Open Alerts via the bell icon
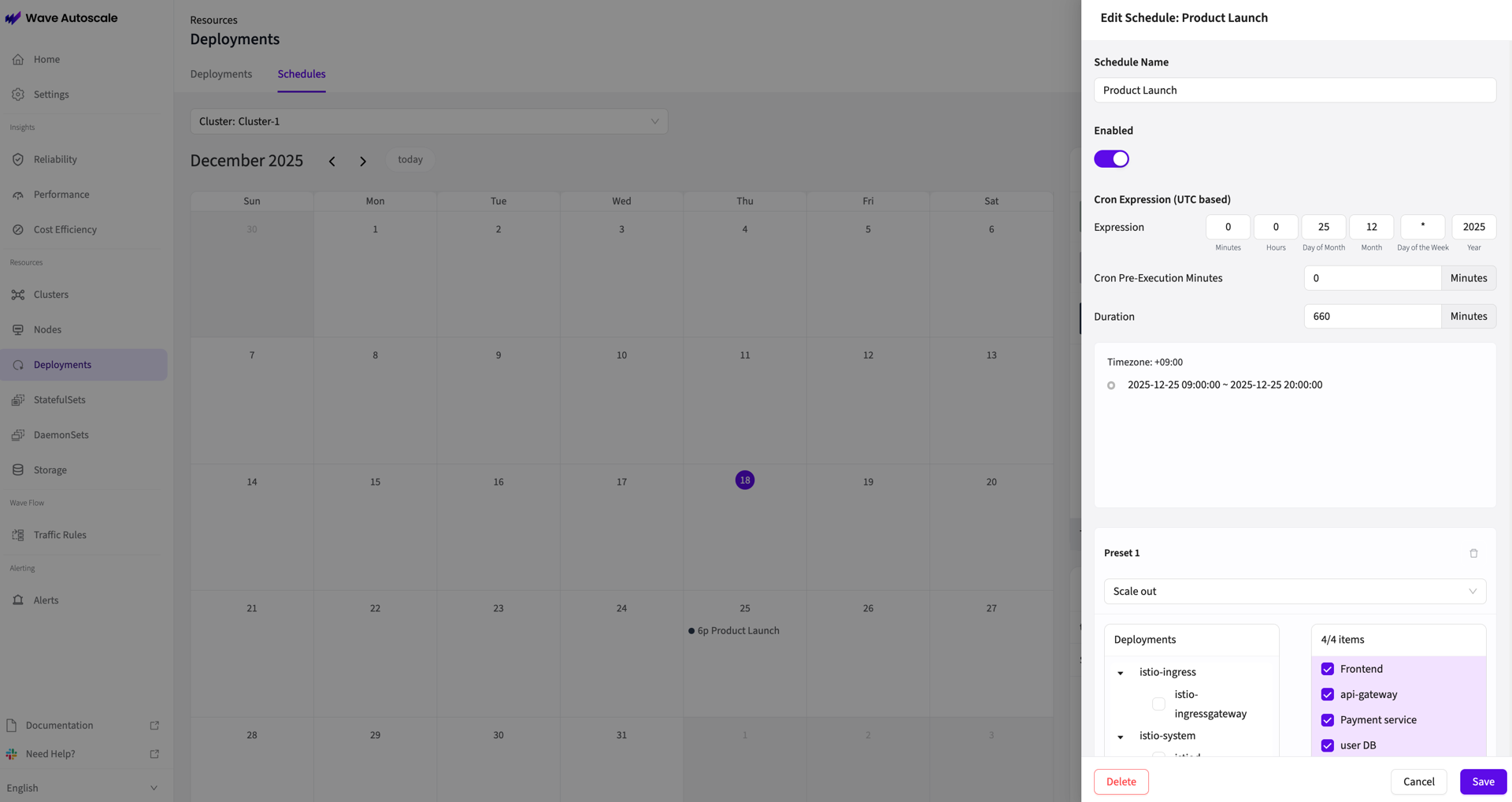Image resolution: width=1512 pixels, height=802 pixels. tap(18, 600)
